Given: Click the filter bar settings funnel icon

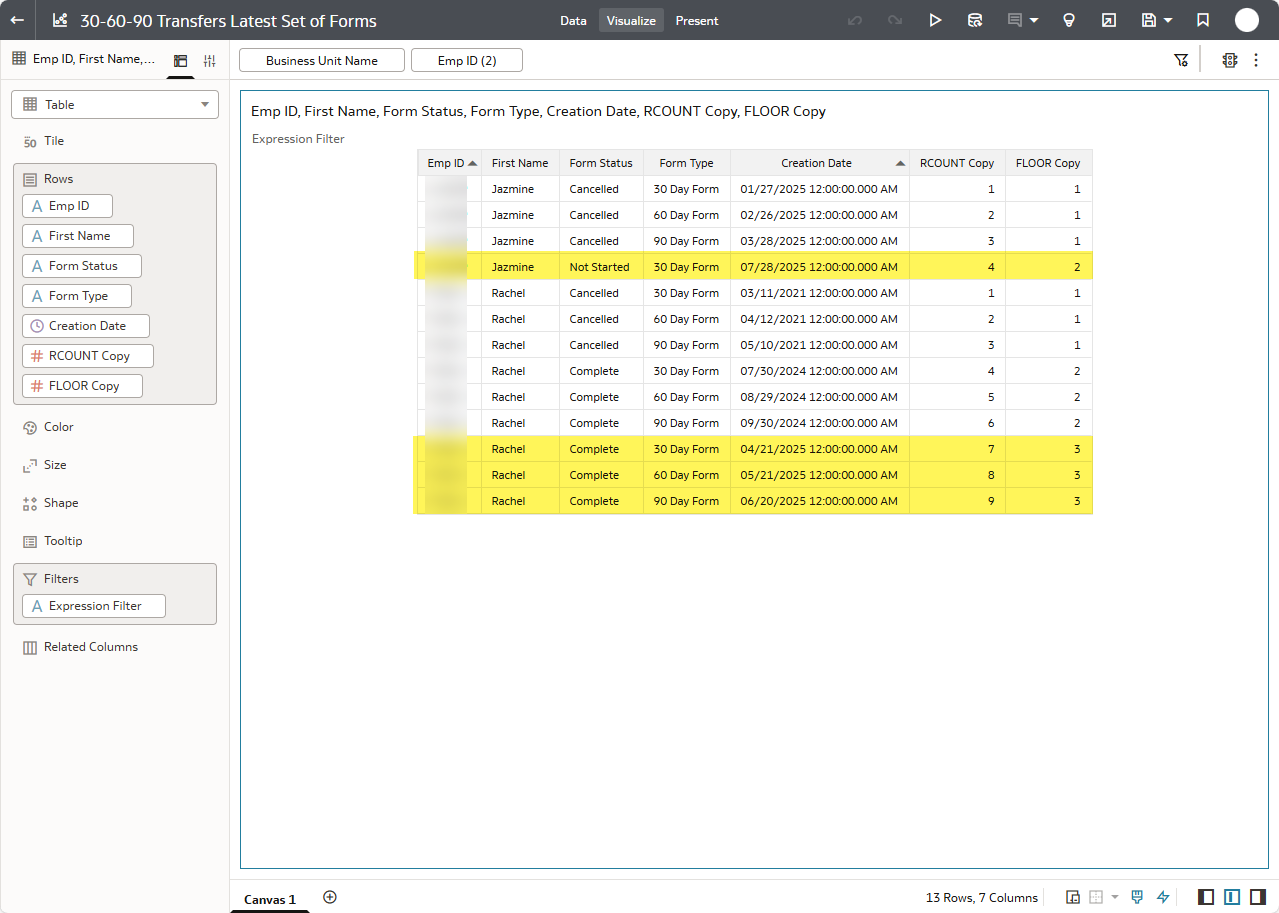Looking at the screenshot, I should (x=1181, y=60).
